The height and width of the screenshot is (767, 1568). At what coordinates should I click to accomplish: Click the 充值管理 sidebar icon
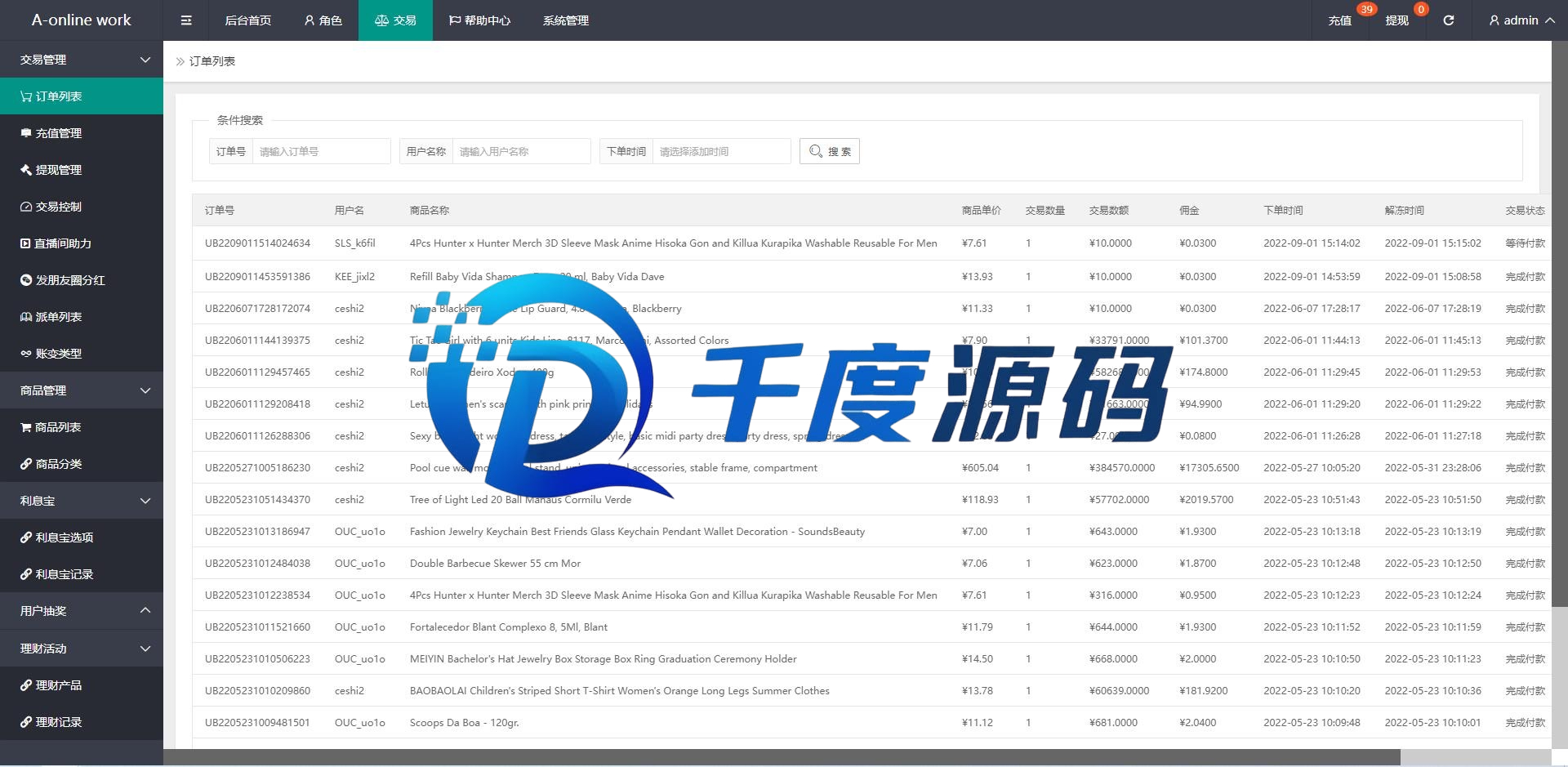coord(26,133)
